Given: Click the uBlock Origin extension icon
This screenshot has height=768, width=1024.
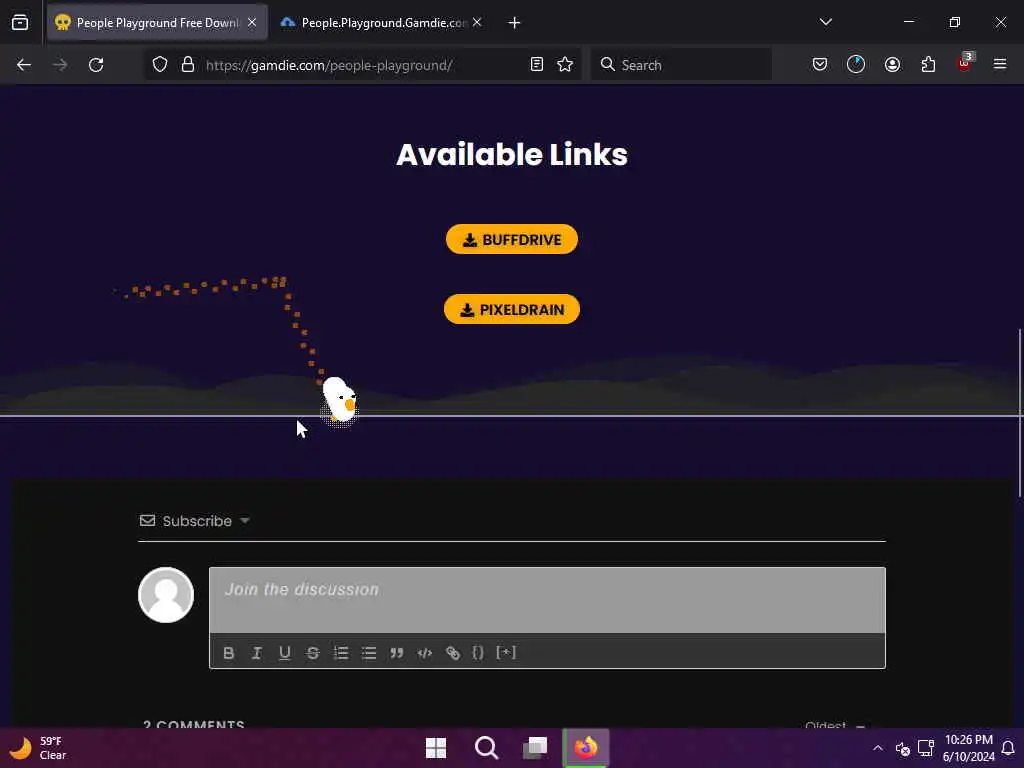Looking at the screenshot, I should point(965,63).
